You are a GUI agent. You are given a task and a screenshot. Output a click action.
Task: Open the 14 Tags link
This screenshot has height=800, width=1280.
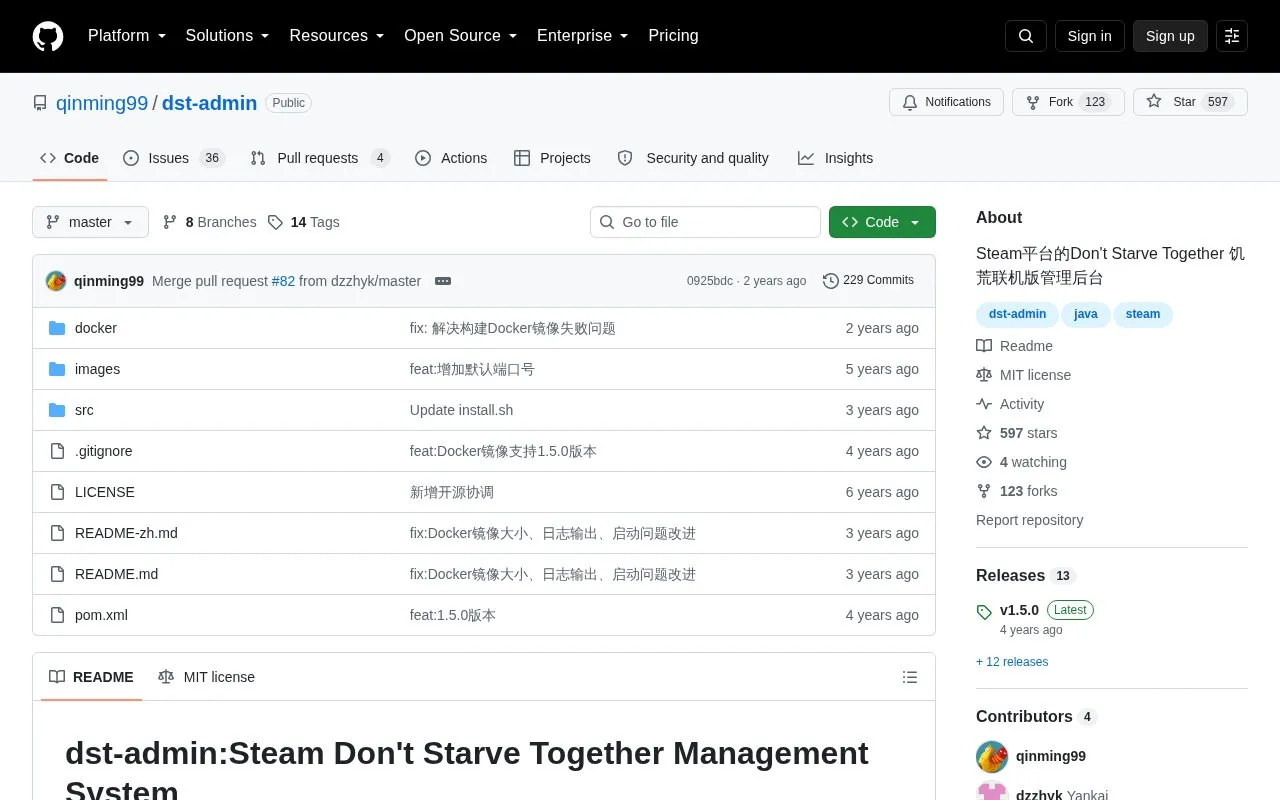pyautogui.click(x=304, y=222)
